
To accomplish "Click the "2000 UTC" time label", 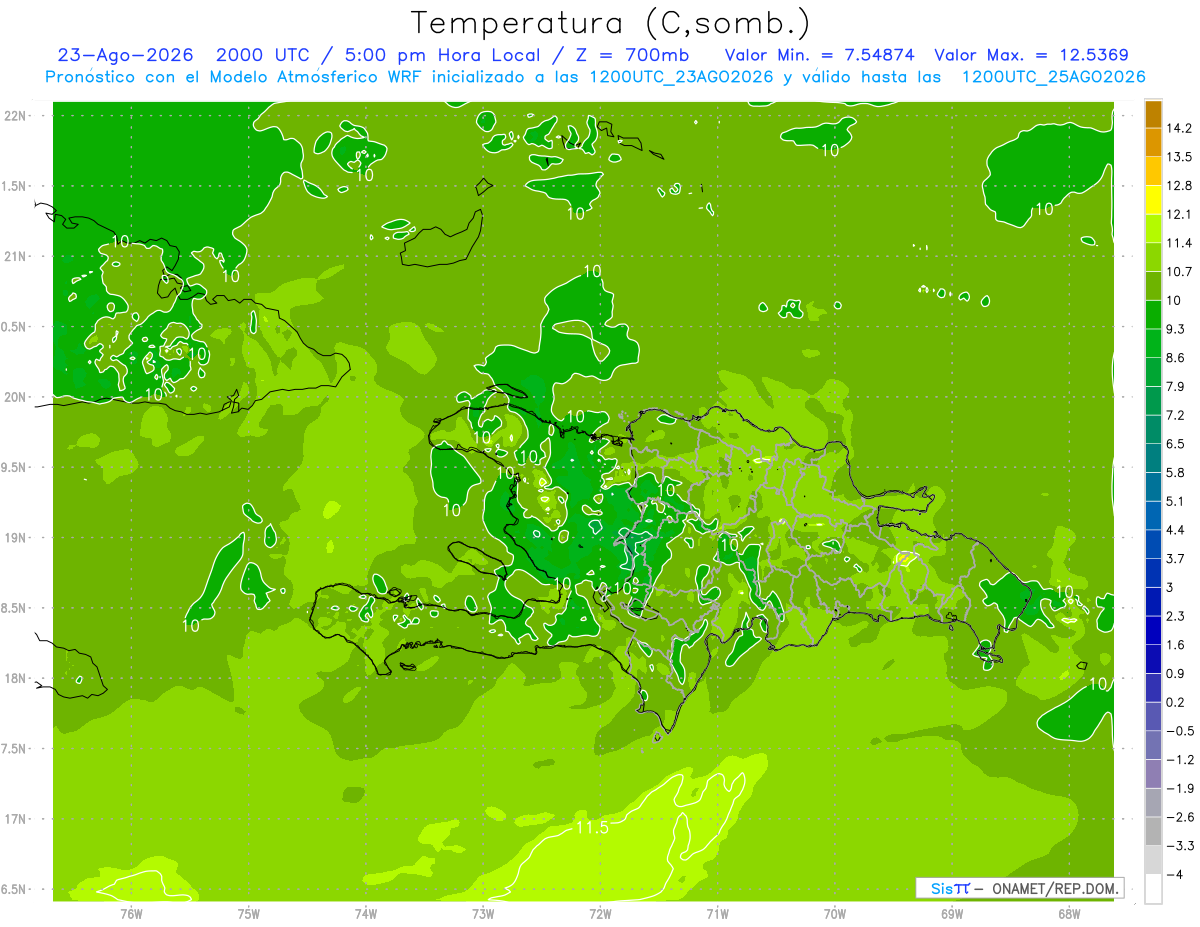I will tap(262, 55).
